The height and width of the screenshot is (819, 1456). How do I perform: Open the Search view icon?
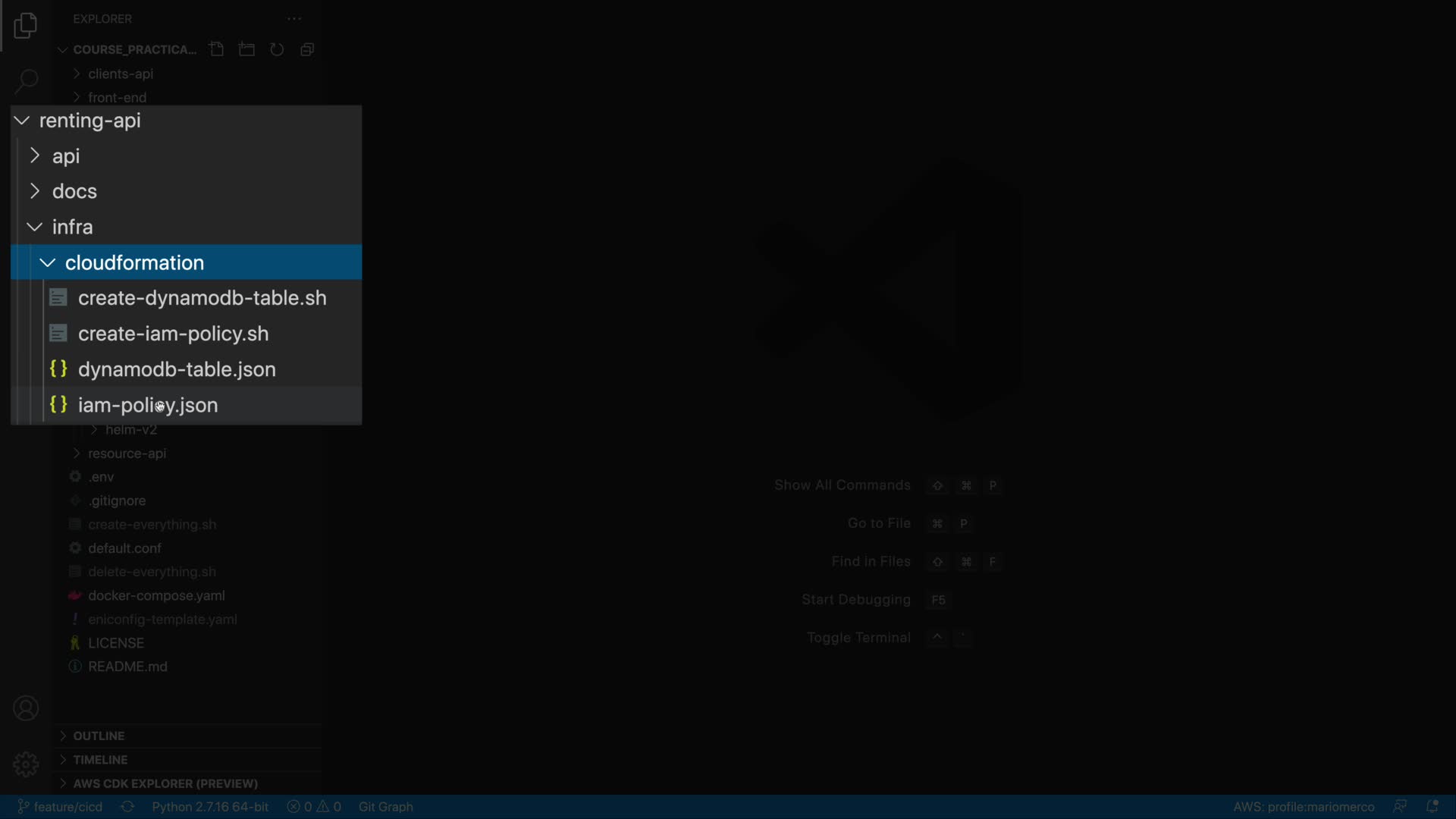click(27, 80)
